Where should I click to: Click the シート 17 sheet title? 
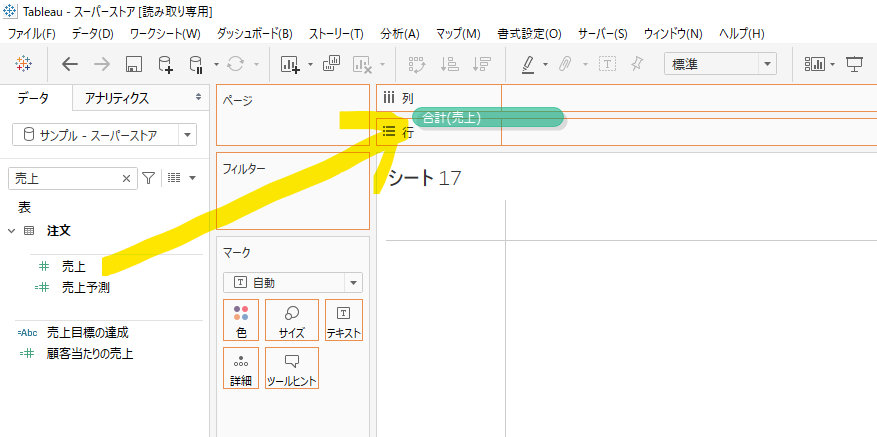[425, 178]
